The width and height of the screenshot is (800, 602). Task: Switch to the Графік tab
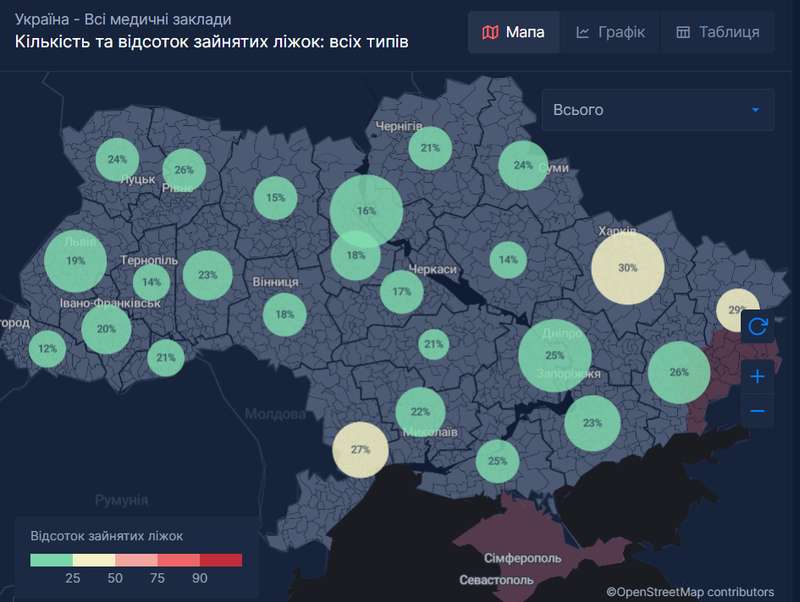point(610,31)
